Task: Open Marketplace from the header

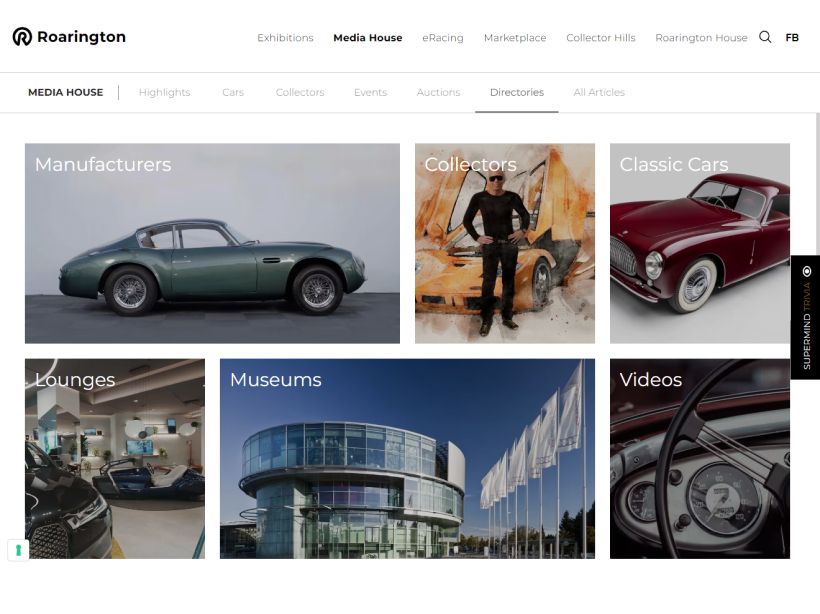Action: [515, 38]
